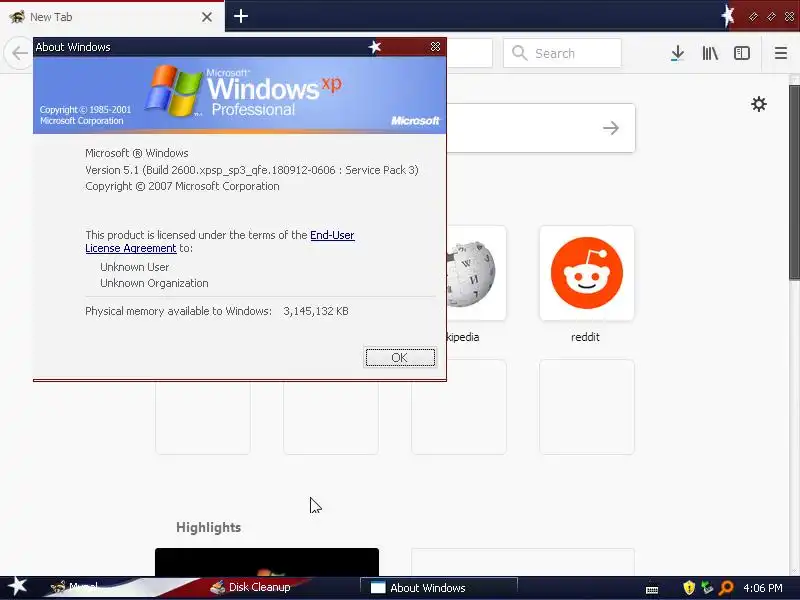Open the reddit top site tile
The width and height of the screenshot is (800, 600).
[587, 273]
